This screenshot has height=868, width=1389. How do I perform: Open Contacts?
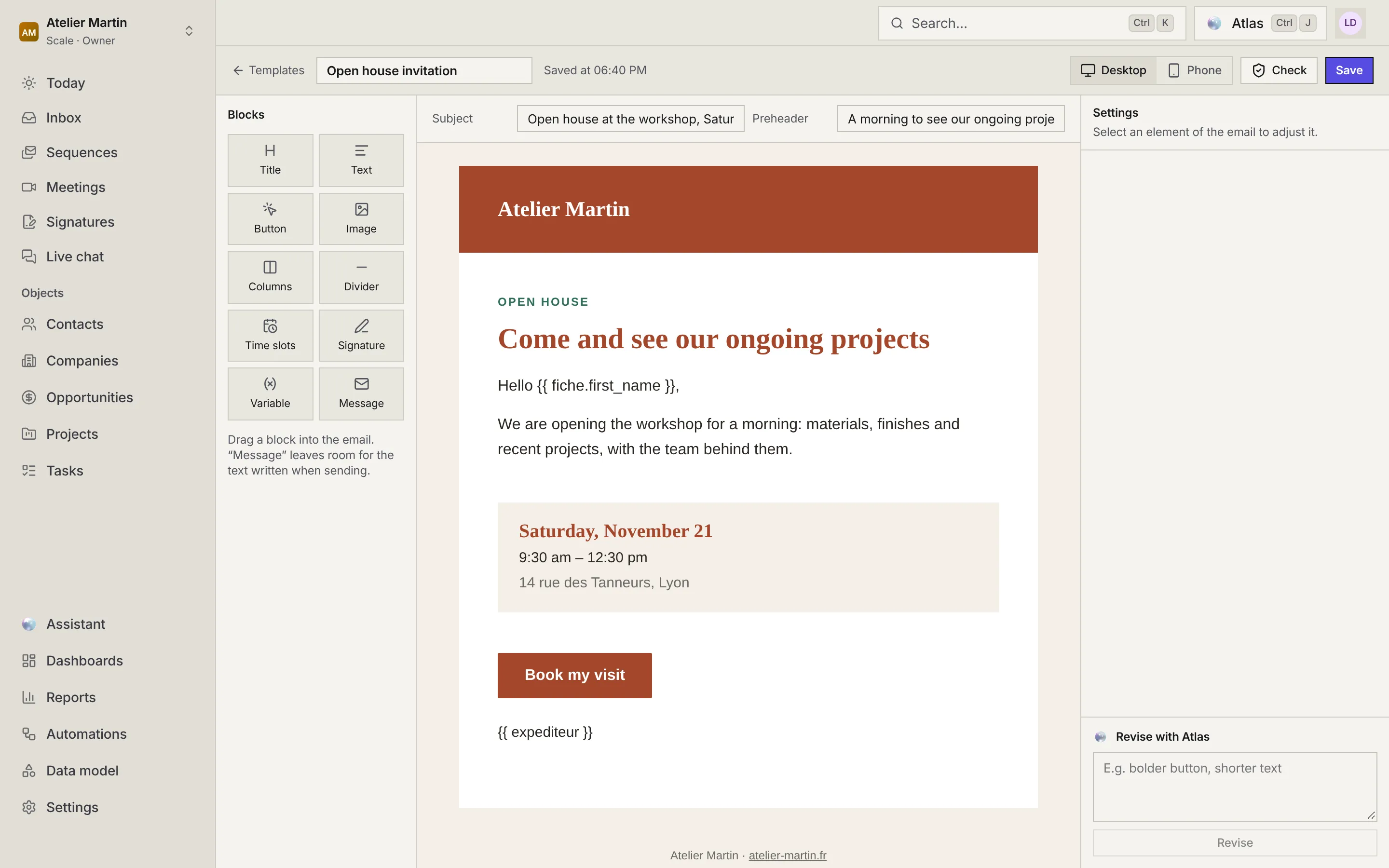coord(108,325)
